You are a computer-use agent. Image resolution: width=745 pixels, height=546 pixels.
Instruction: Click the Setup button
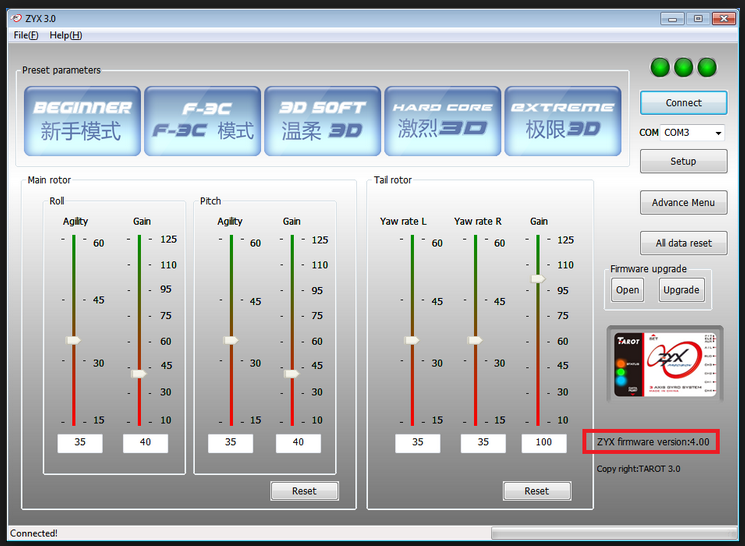tap(683, 161)
